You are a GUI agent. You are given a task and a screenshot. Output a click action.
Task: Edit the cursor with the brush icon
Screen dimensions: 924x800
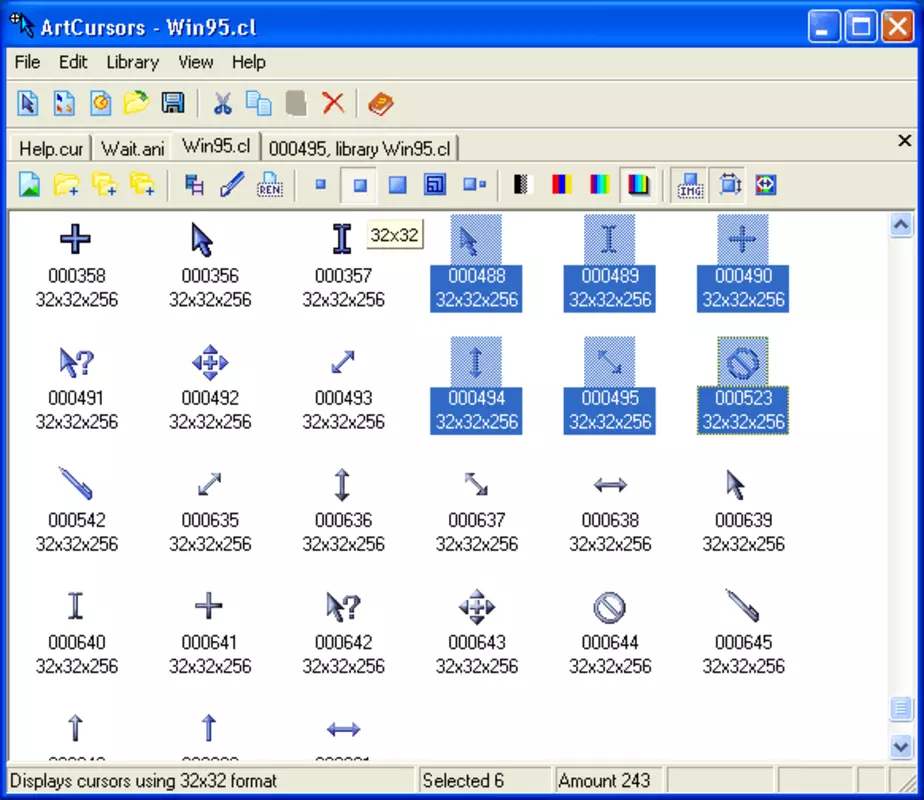[232, 185]
